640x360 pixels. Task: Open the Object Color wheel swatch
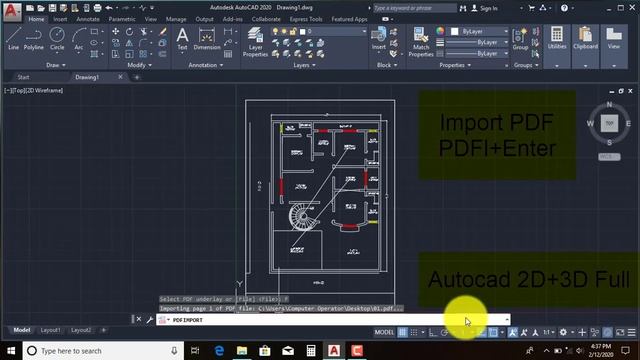(440, 31)
